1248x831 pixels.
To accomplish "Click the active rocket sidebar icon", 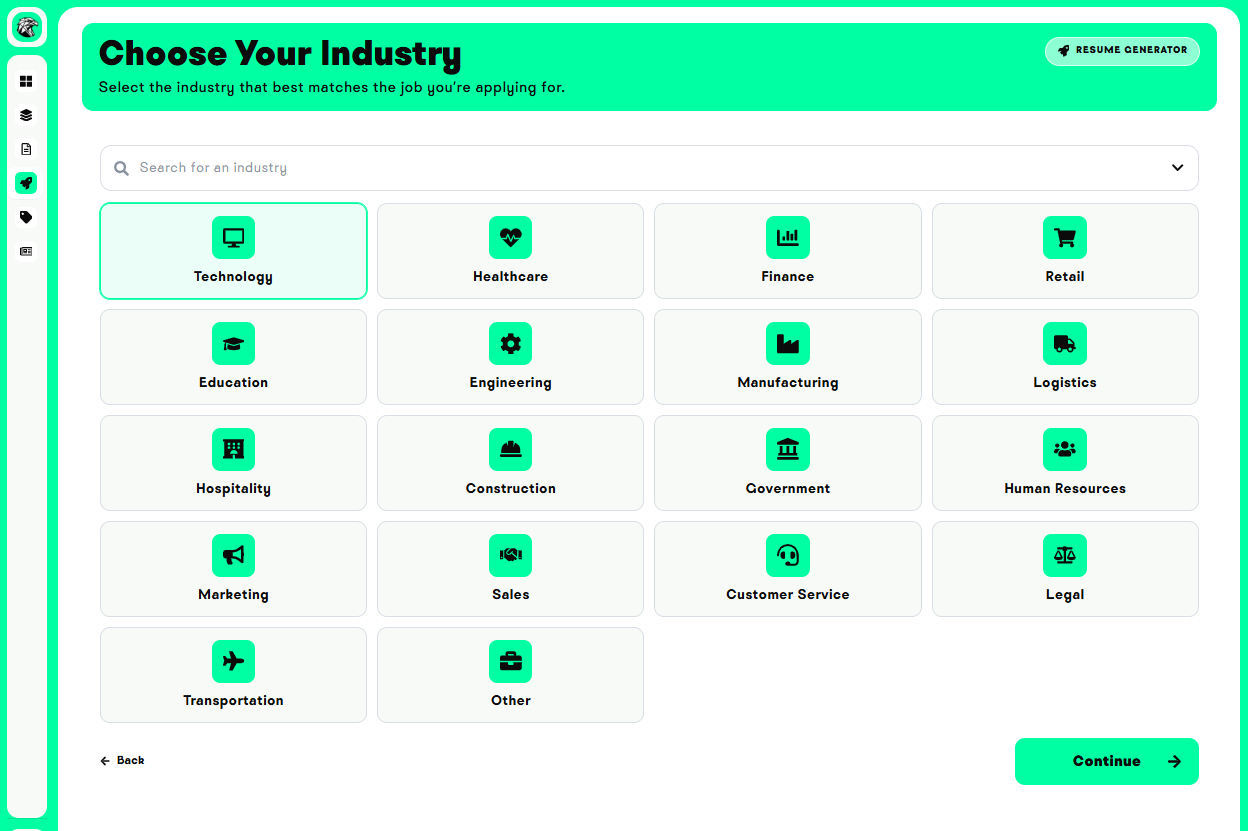I will [27, 183].
